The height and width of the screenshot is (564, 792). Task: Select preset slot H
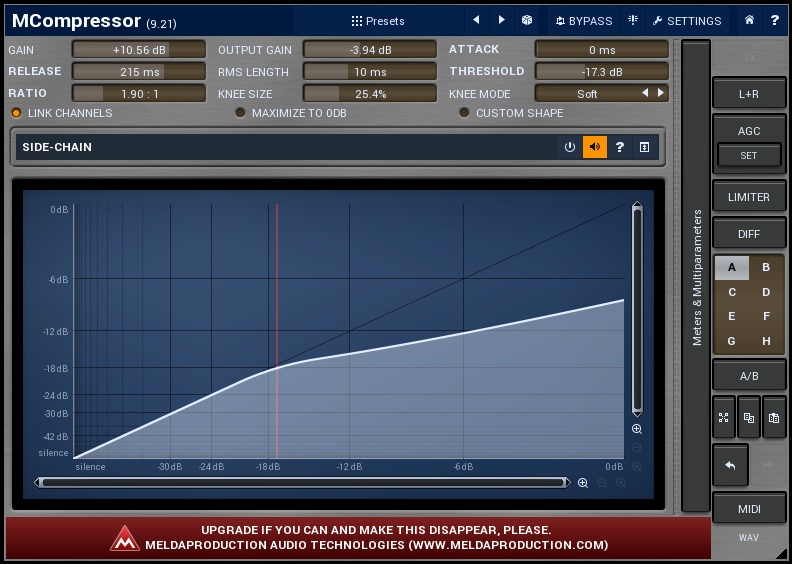click(x=766, y=341)
